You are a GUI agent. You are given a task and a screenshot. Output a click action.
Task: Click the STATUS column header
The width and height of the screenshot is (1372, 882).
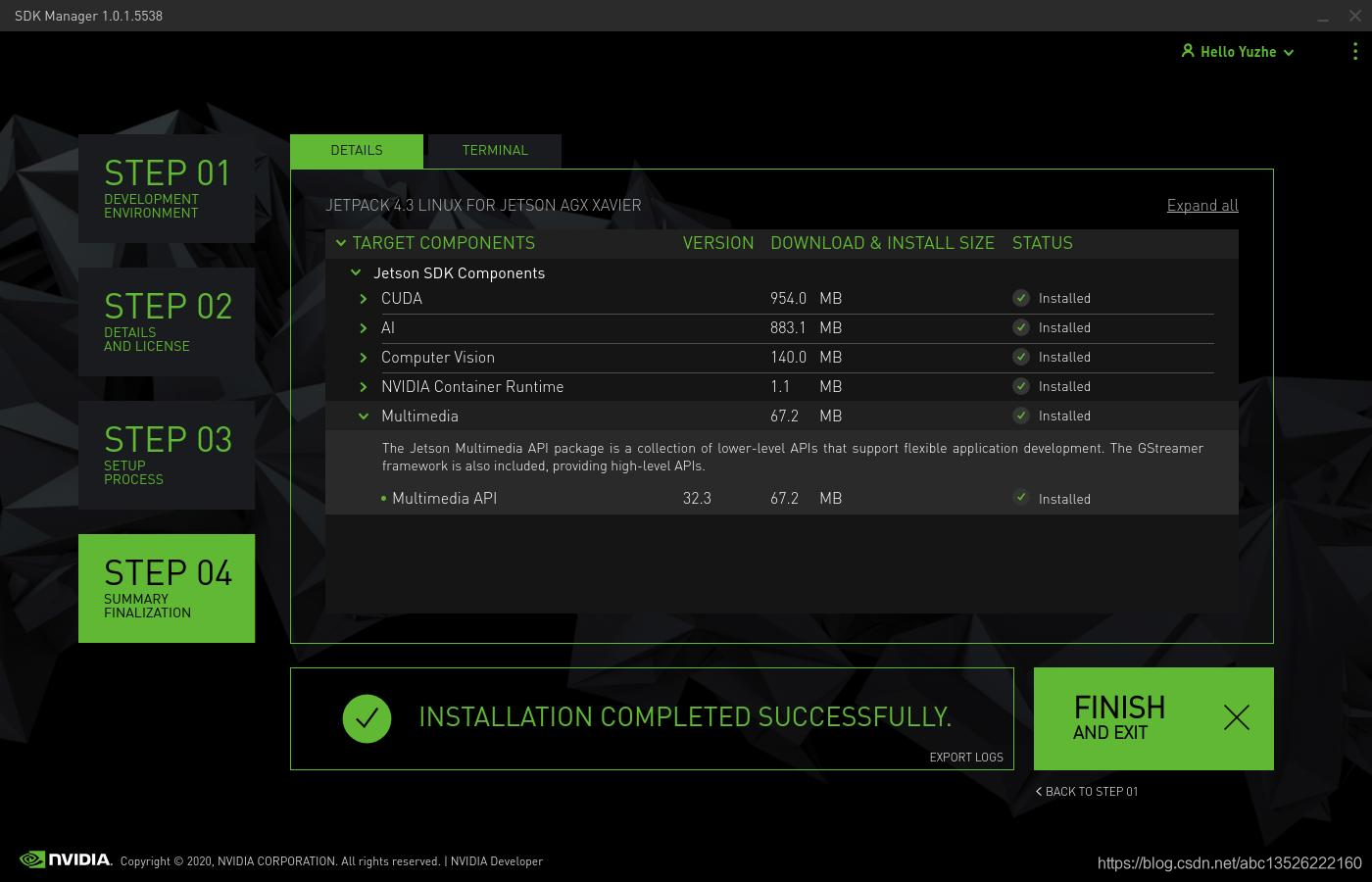click(x=1043, y=243)
